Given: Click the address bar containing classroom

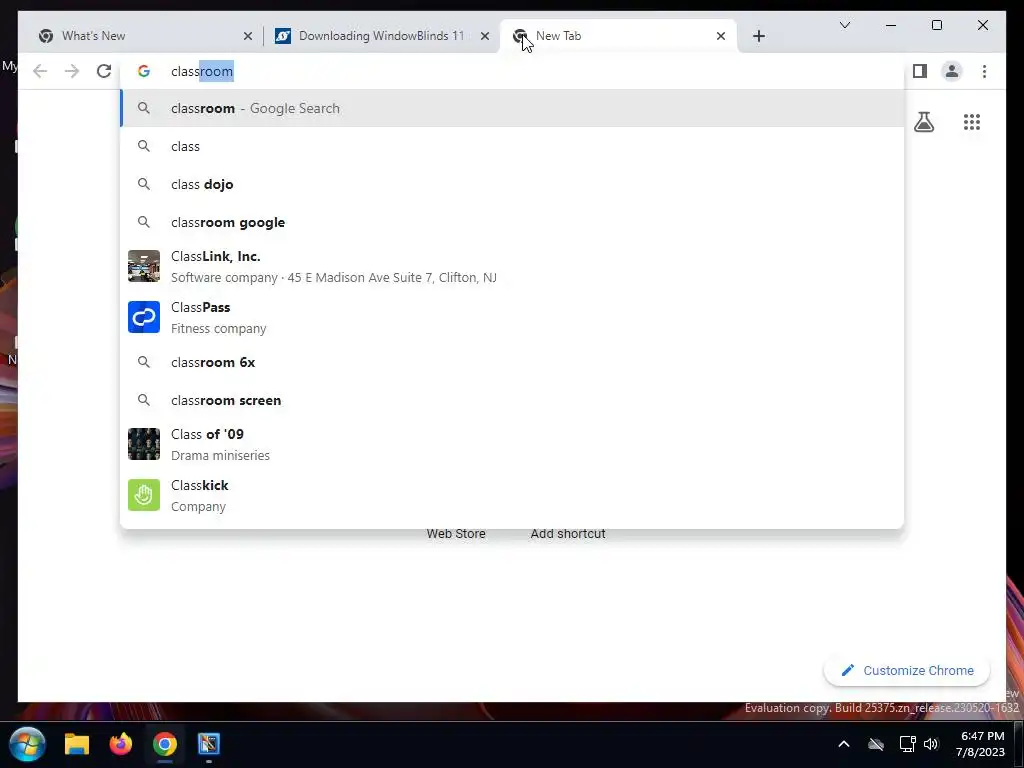Looking at the screenshot, I should coord(512,71).
